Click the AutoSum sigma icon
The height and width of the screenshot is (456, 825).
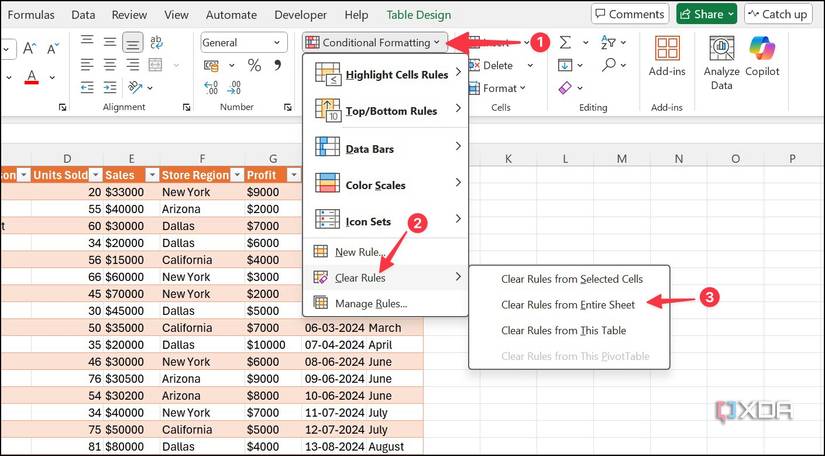click(x=565, y=43)
